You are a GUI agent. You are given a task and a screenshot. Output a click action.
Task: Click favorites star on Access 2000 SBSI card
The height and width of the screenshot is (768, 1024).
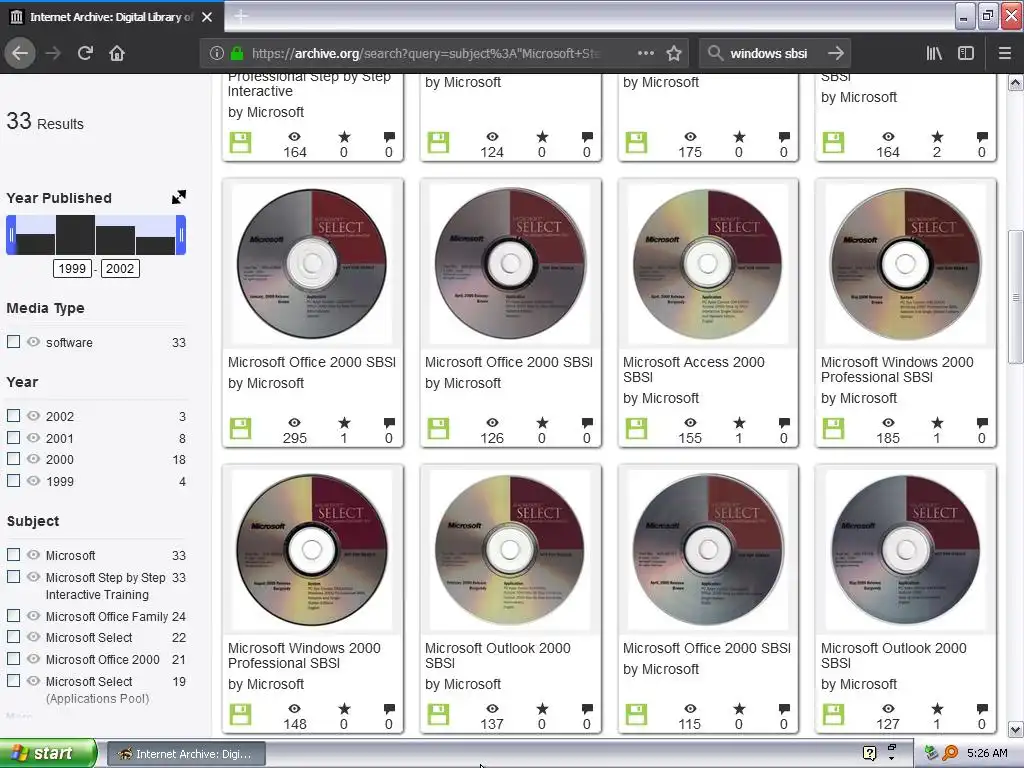pyautogui.click(x=739, y=423)
